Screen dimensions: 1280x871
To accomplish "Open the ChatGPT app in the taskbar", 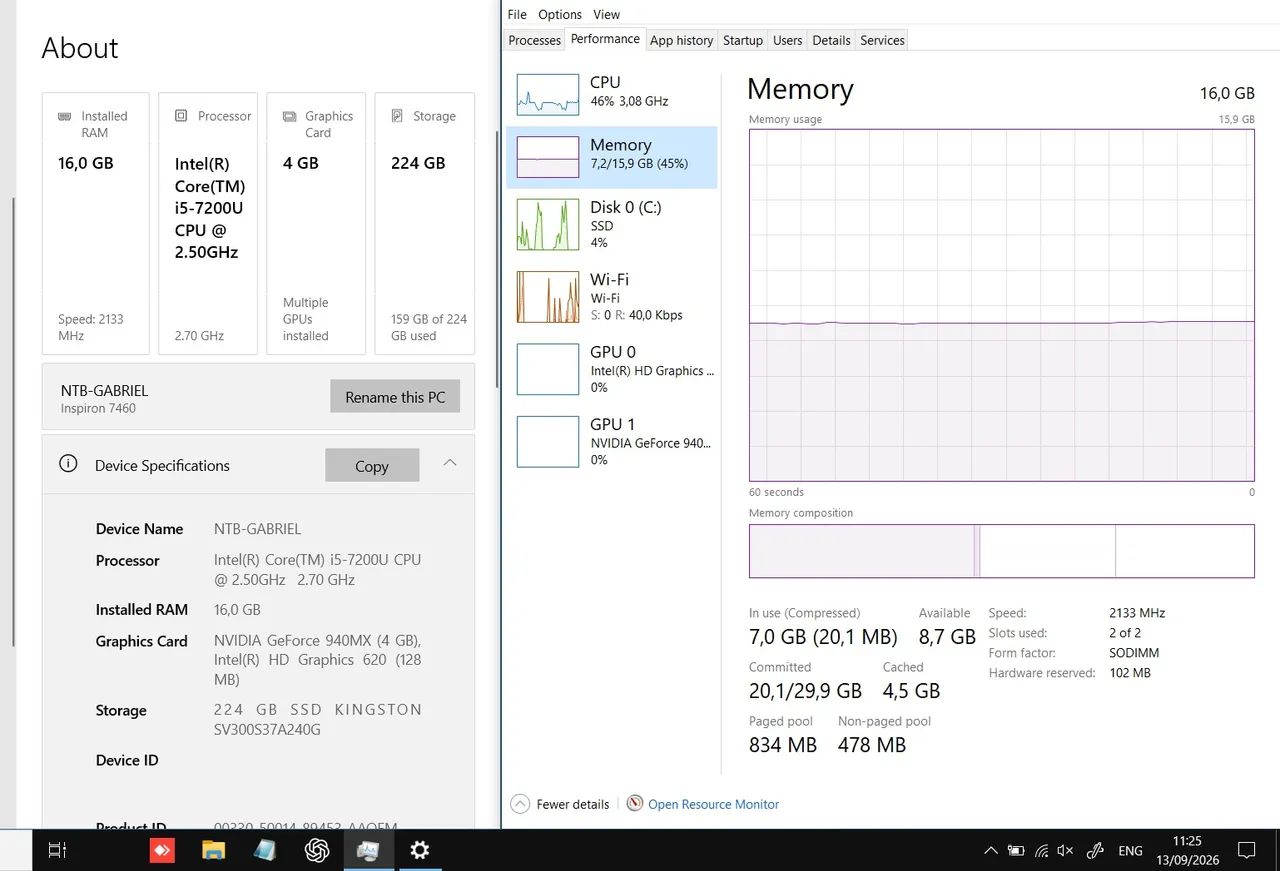I will pyautogui.click(x=317, y=850).
